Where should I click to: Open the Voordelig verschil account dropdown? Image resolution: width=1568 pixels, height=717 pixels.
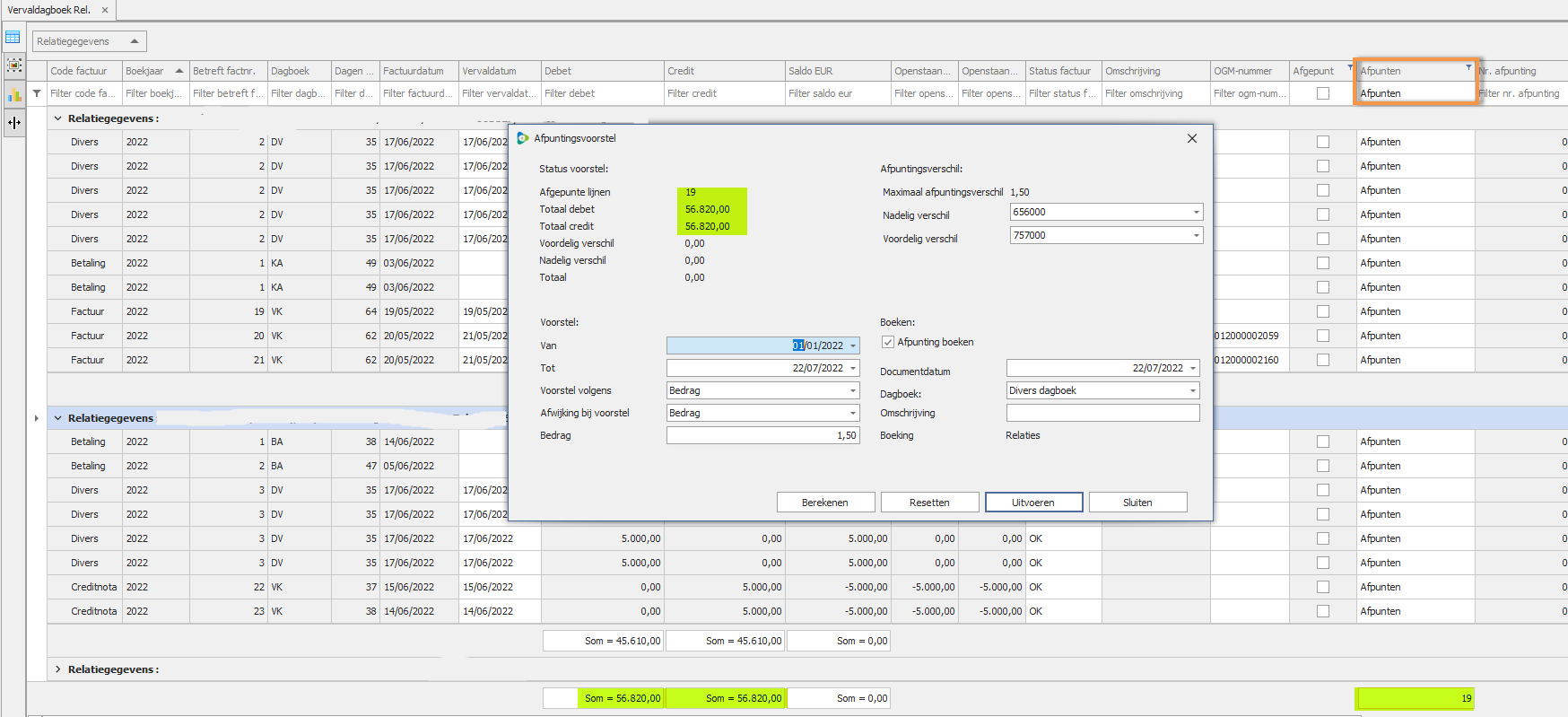tap(1197, 235)
